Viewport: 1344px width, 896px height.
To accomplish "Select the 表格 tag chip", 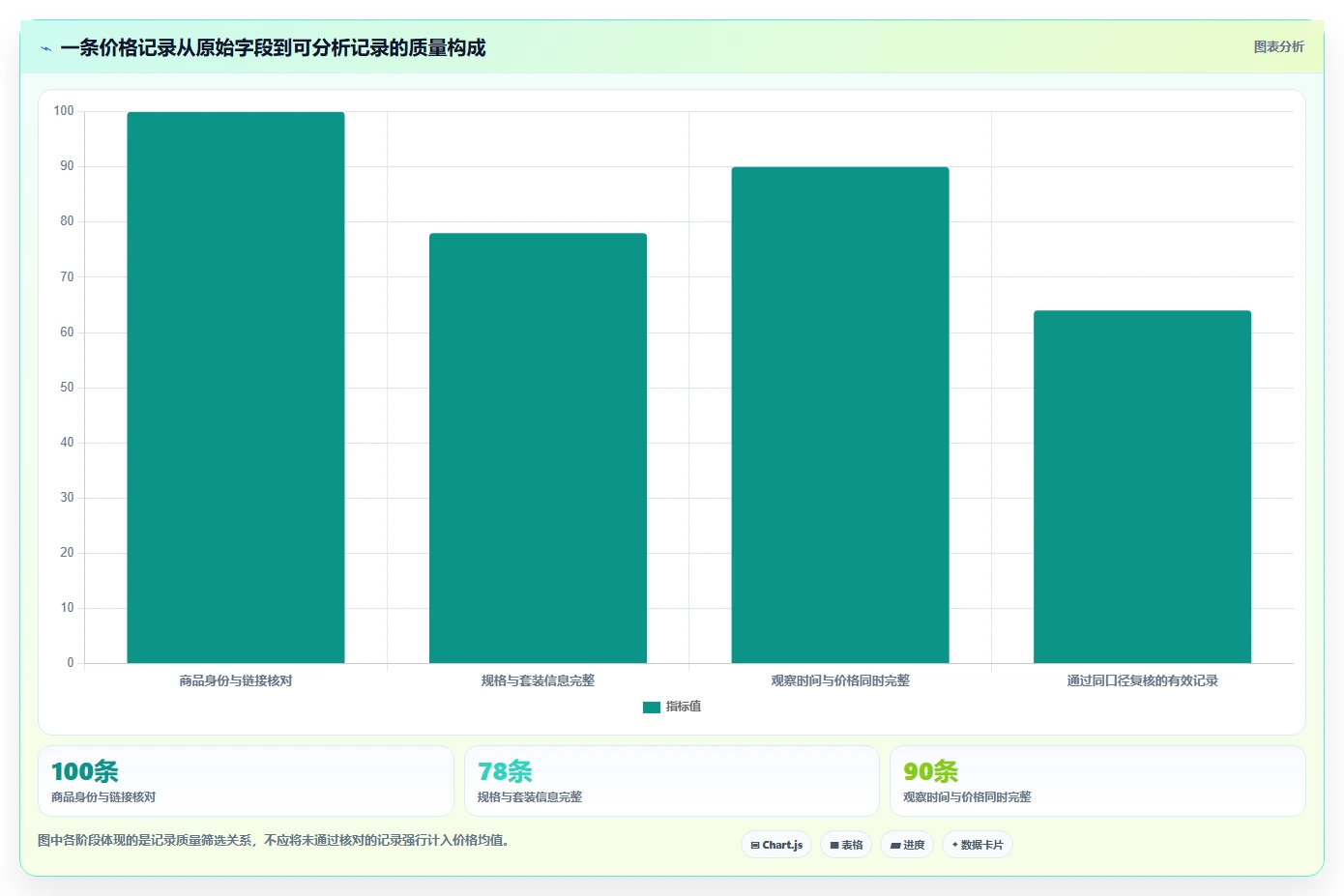I will click(846, 845).
